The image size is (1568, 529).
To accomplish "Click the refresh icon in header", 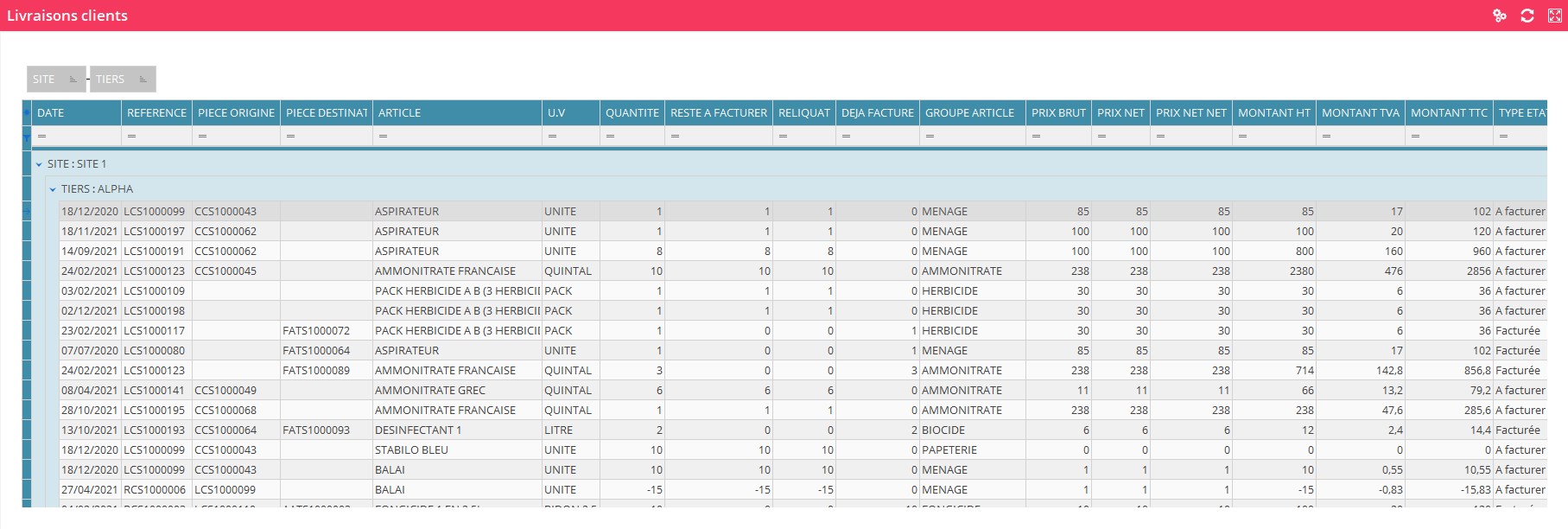I will (1527, 16).
